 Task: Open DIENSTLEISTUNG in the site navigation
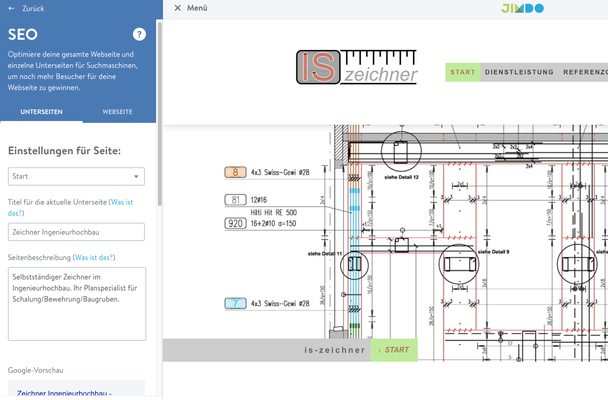pyautogui.click(x=518, y=72)
